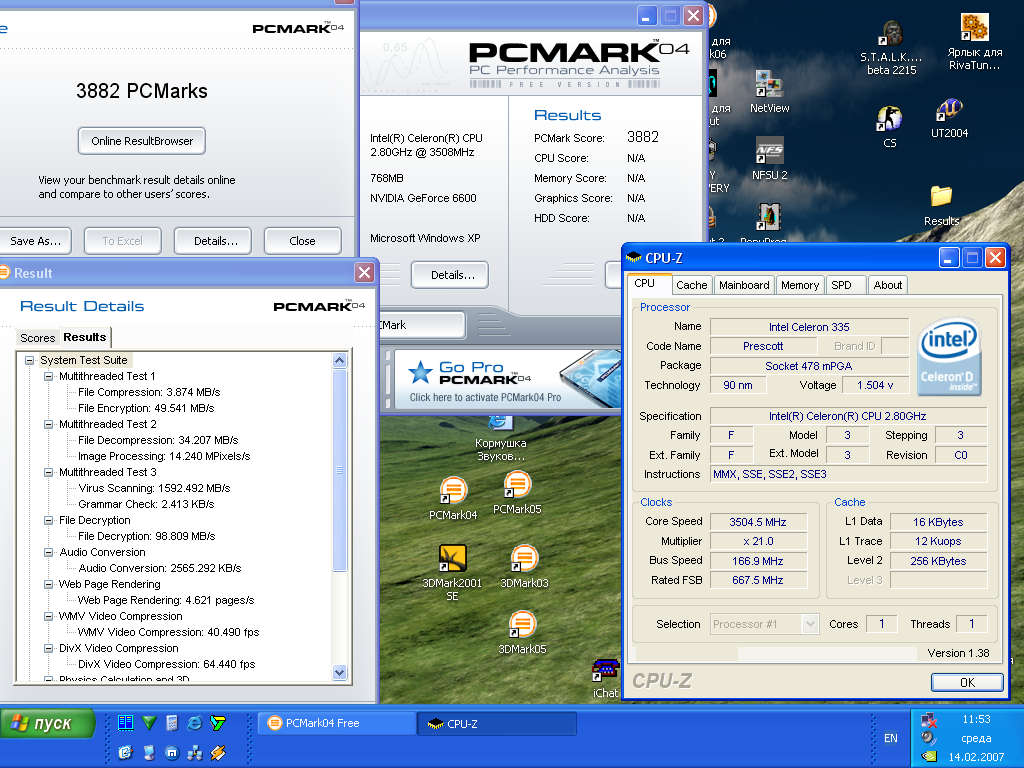
Task: Switch to PCMark04 Free taskbar button
Action: 337,723
